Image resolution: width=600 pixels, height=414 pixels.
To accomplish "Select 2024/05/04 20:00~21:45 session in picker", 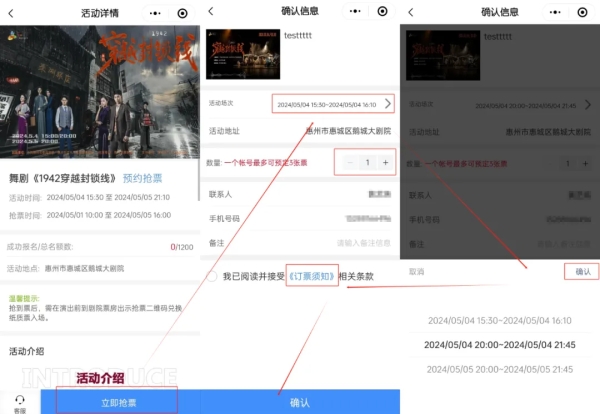I will pyautogui.click(x=498, y=344).
